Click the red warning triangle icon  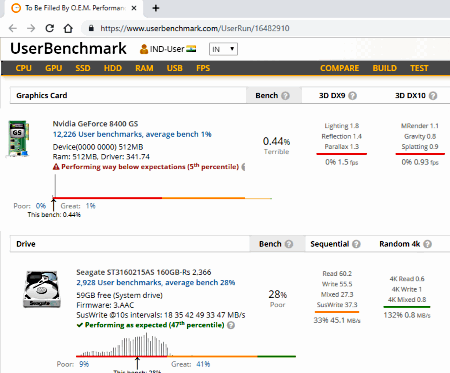pyautogui.click(x=56, y=167)
